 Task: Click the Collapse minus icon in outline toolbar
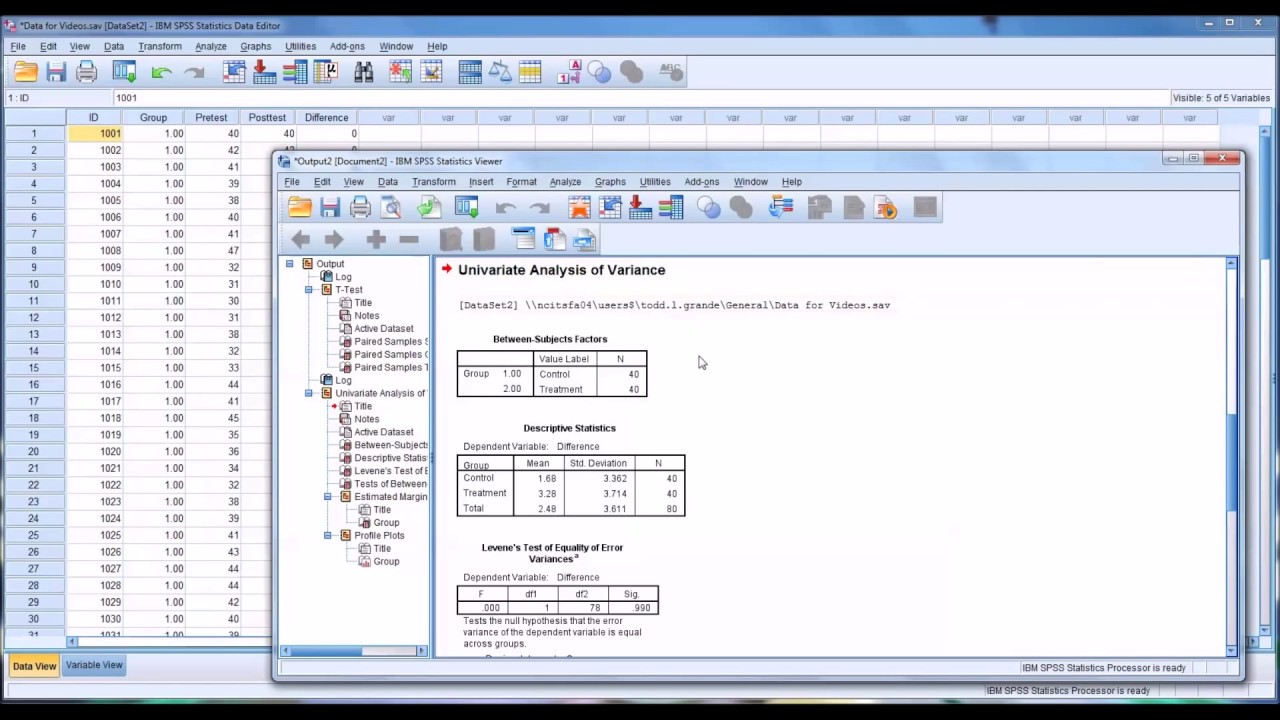(x=408, y=239)
